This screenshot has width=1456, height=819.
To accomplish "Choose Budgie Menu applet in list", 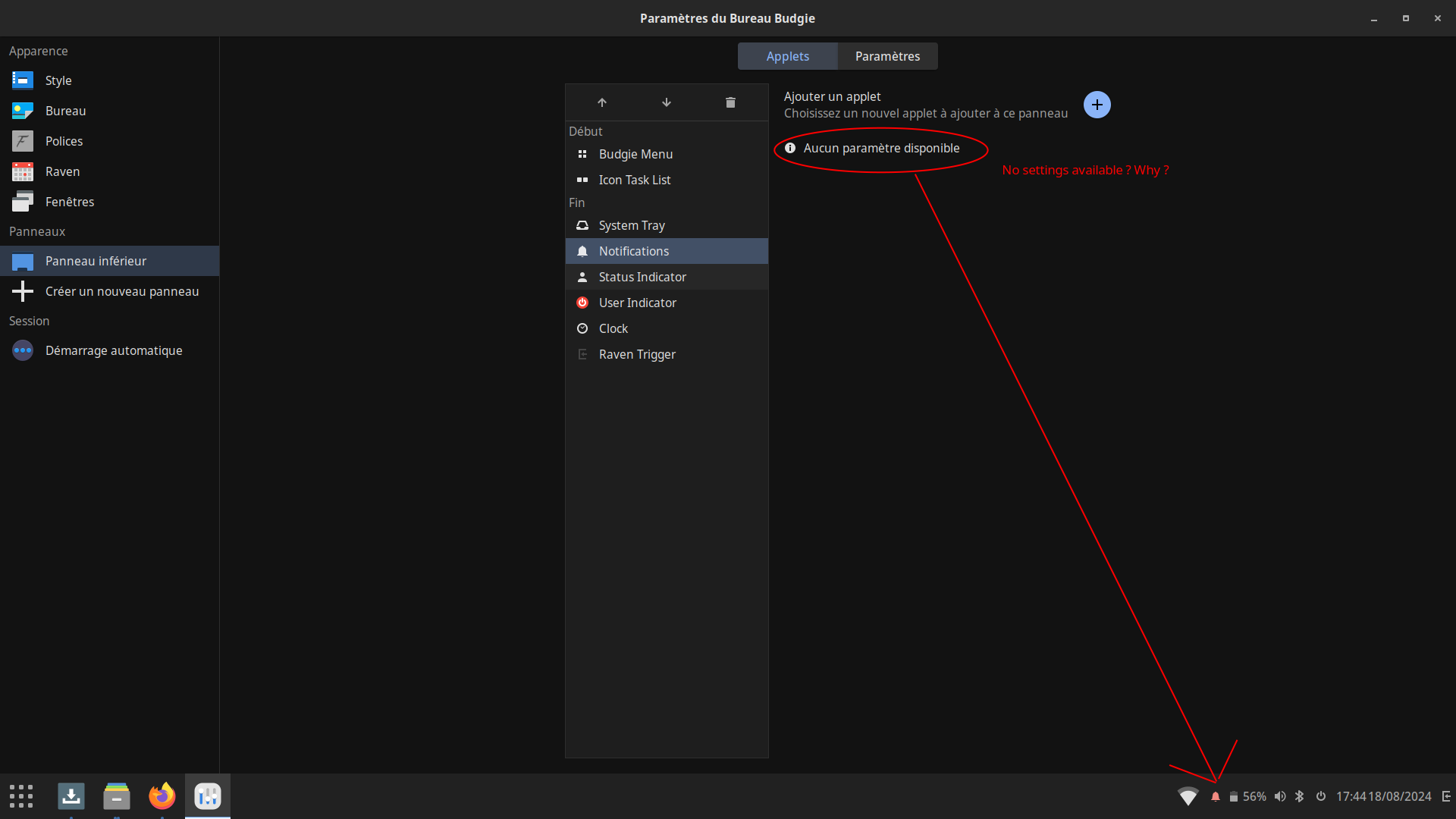I will [x=635, y=154].
